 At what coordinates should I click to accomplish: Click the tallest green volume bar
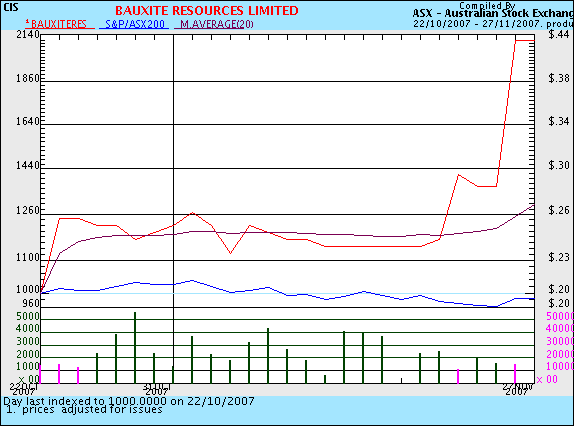pyautogui.click(x=135, y=348)
